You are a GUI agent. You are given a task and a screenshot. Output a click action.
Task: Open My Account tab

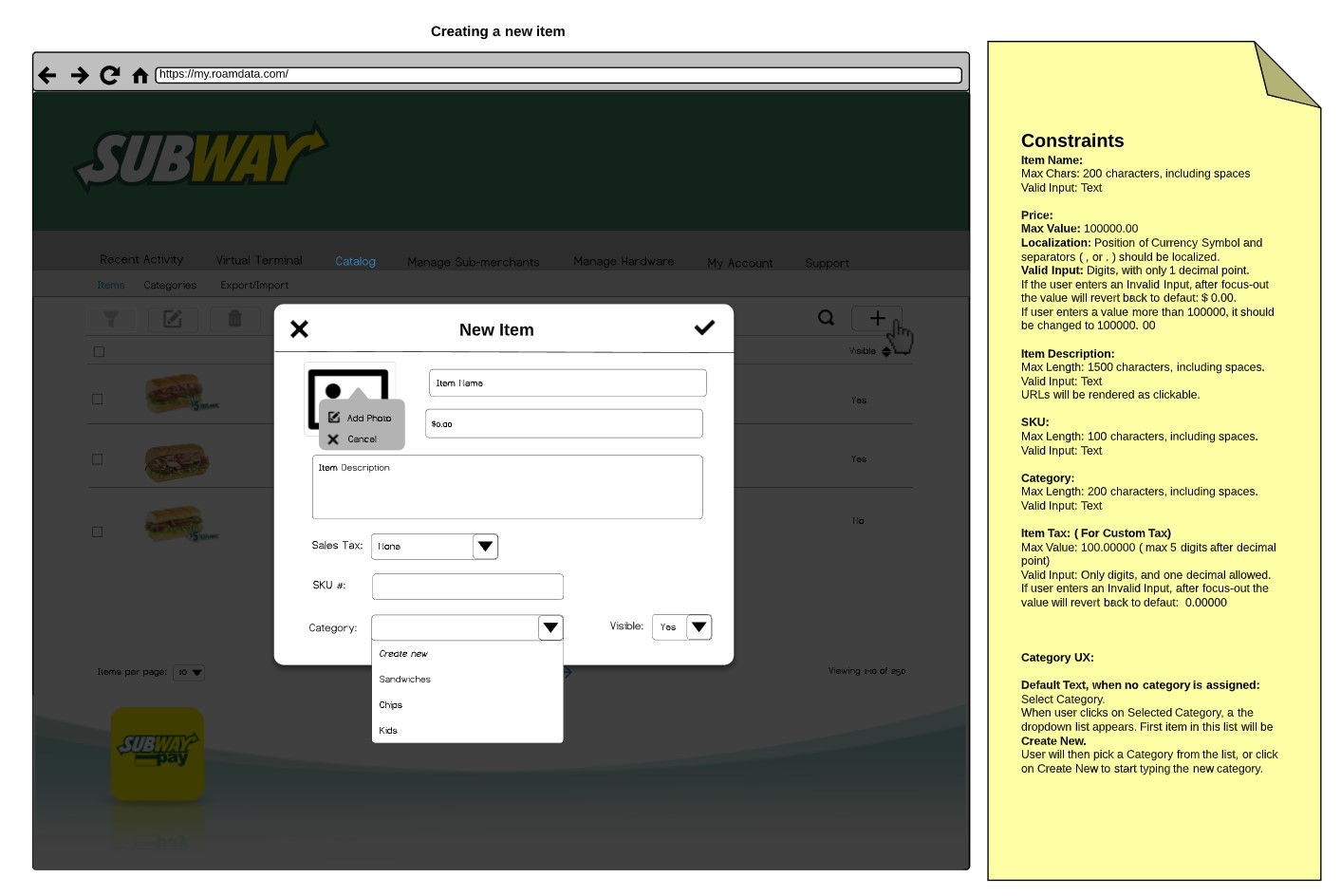[740, 263]
